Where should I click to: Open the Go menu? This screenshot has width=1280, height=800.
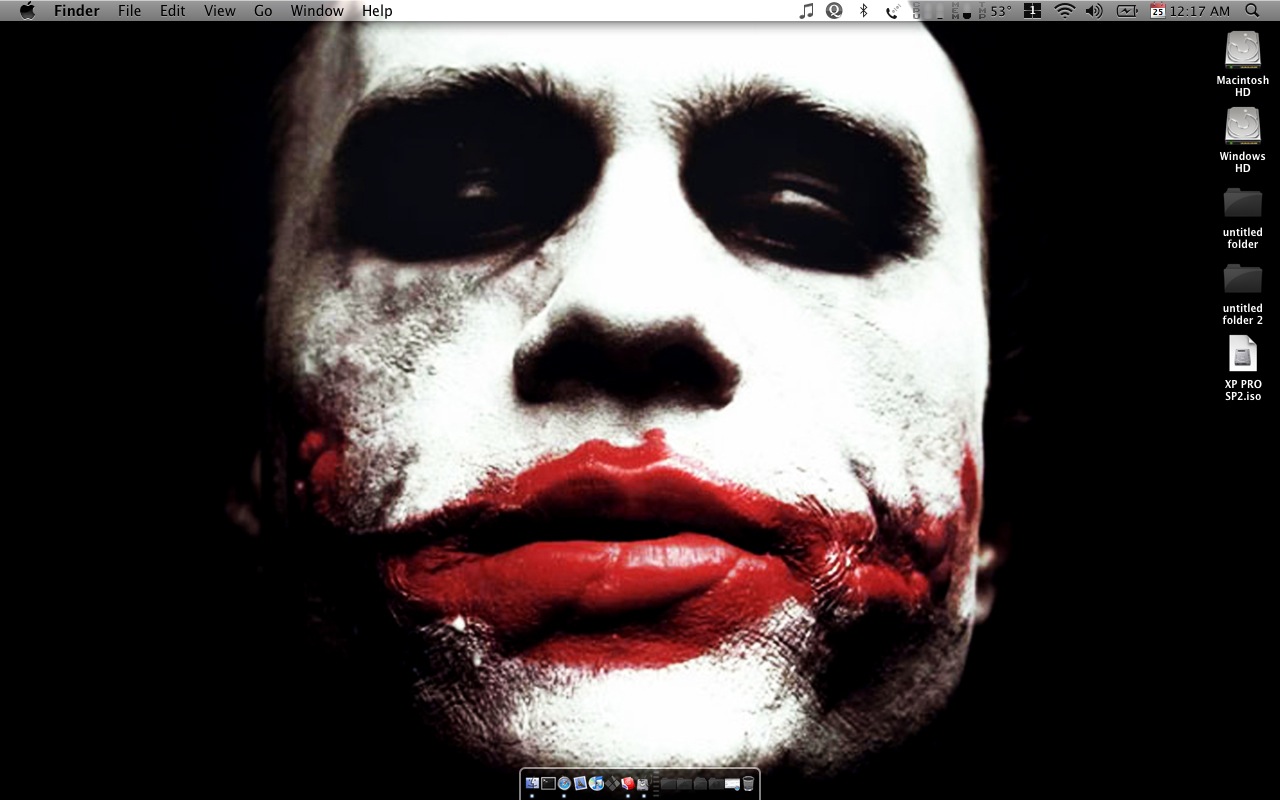point(263,11)
